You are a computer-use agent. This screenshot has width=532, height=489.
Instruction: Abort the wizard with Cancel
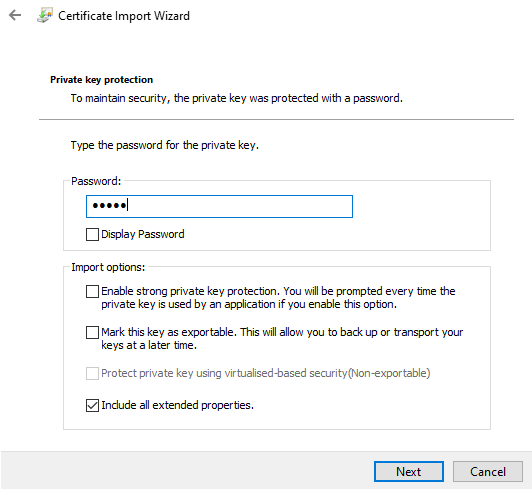[x=488, y=471]
